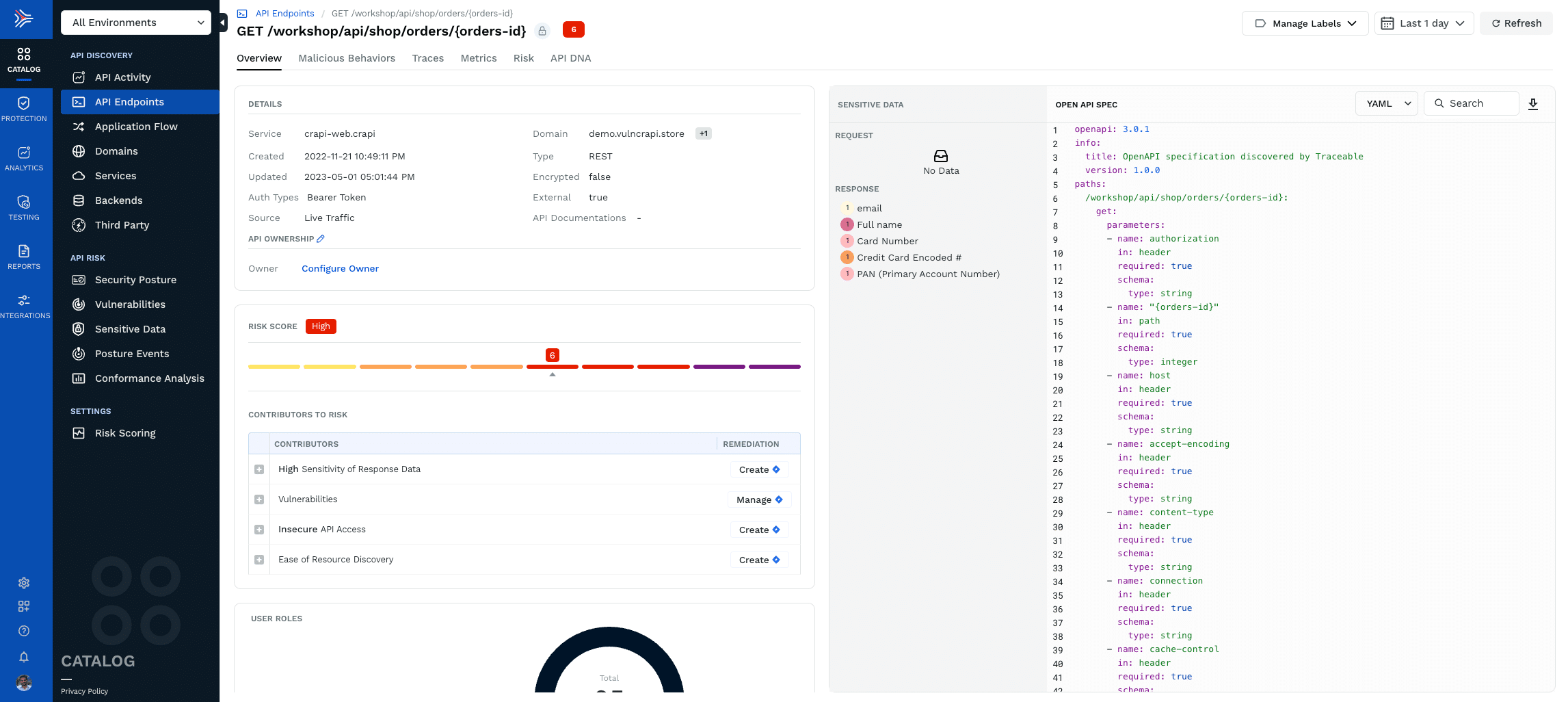Collapse the left navigation panel
The width and height of the screenshot is (1568, 702).
223,23
